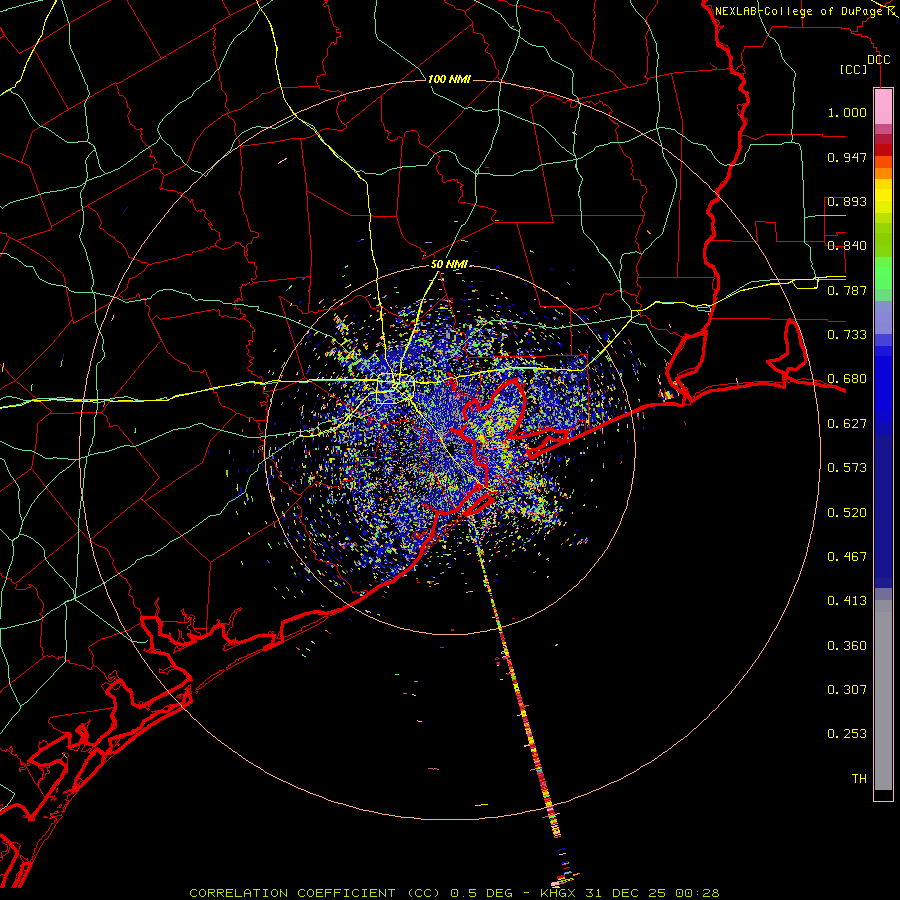Viewport: 900px width, 900px height.
Task: Click the TH threshold label
Action: [859, 779]
